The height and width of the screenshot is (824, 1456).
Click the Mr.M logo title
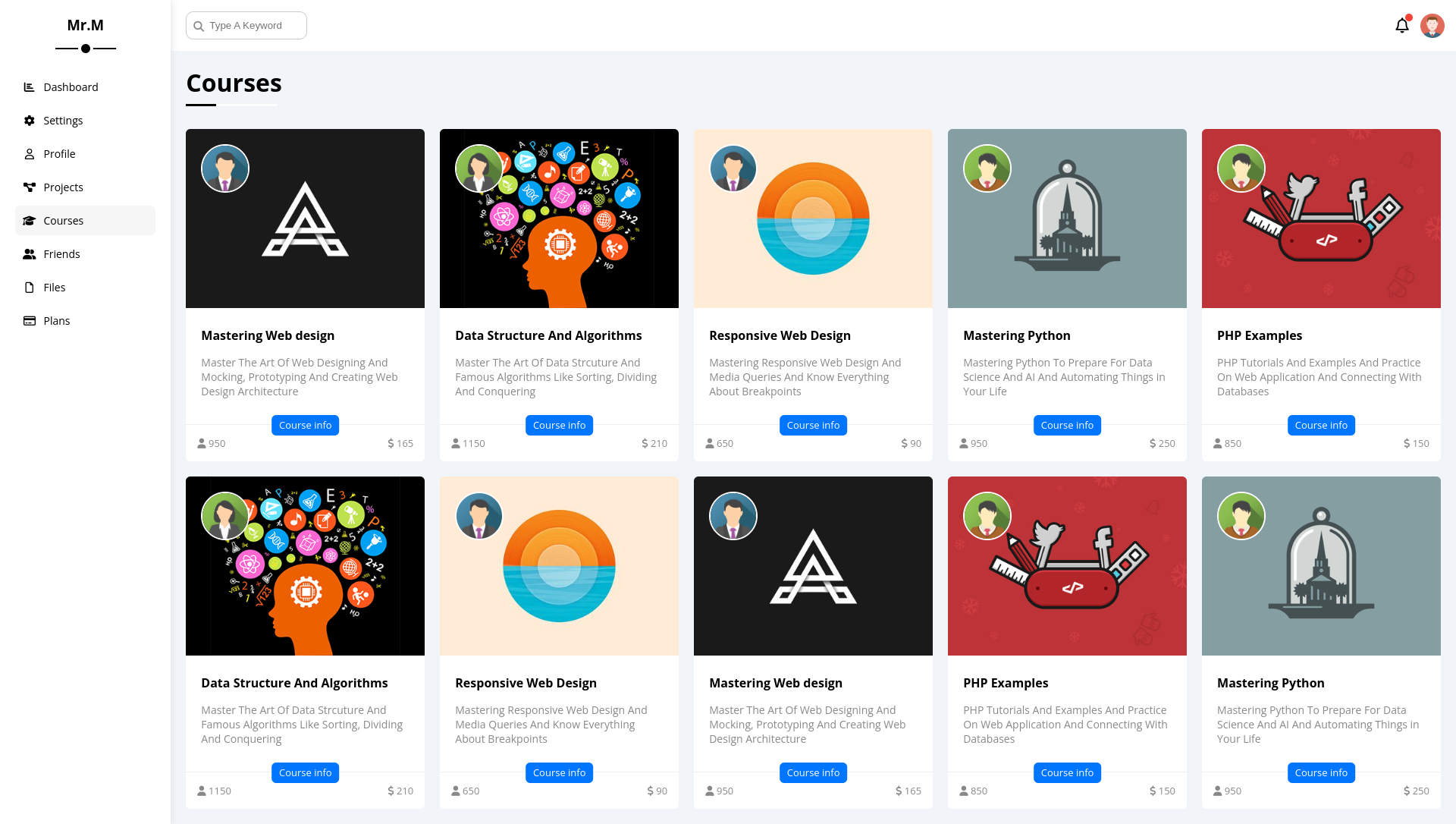click(x=85, y=25)
